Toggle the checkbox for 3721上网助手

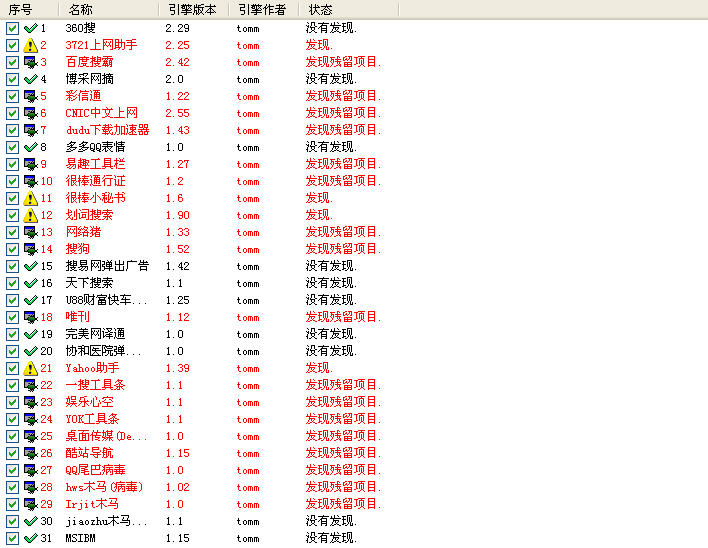click(12, 45)
